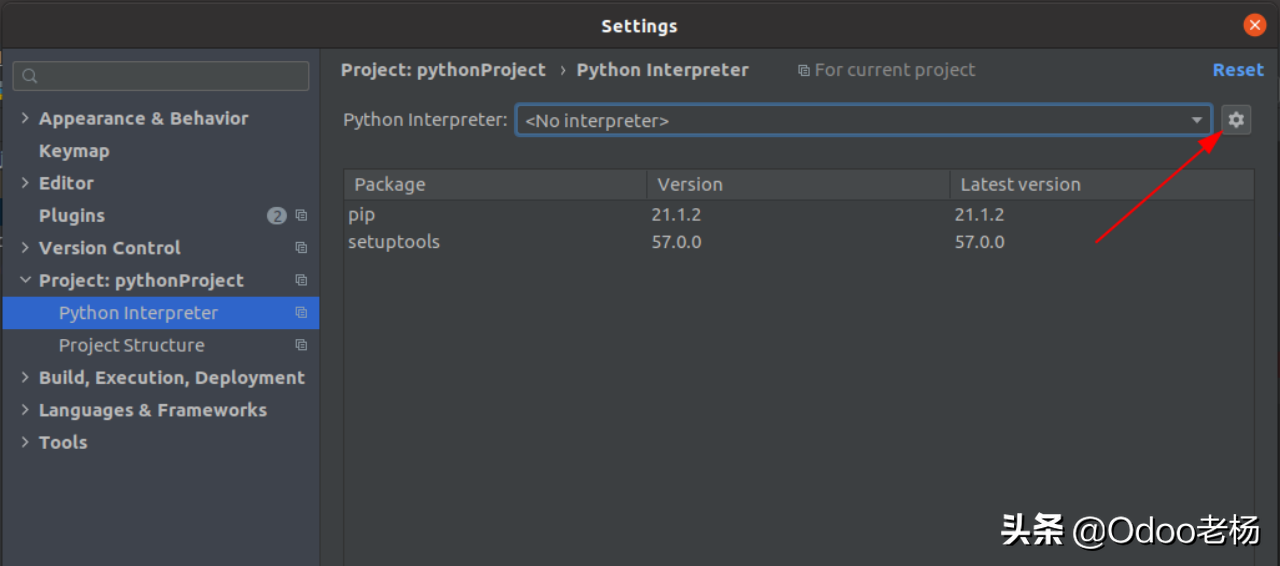Click setuptools latest version 57.0.0 cell
Screen dimensions: 1280x566
click(x=979, y=242)
